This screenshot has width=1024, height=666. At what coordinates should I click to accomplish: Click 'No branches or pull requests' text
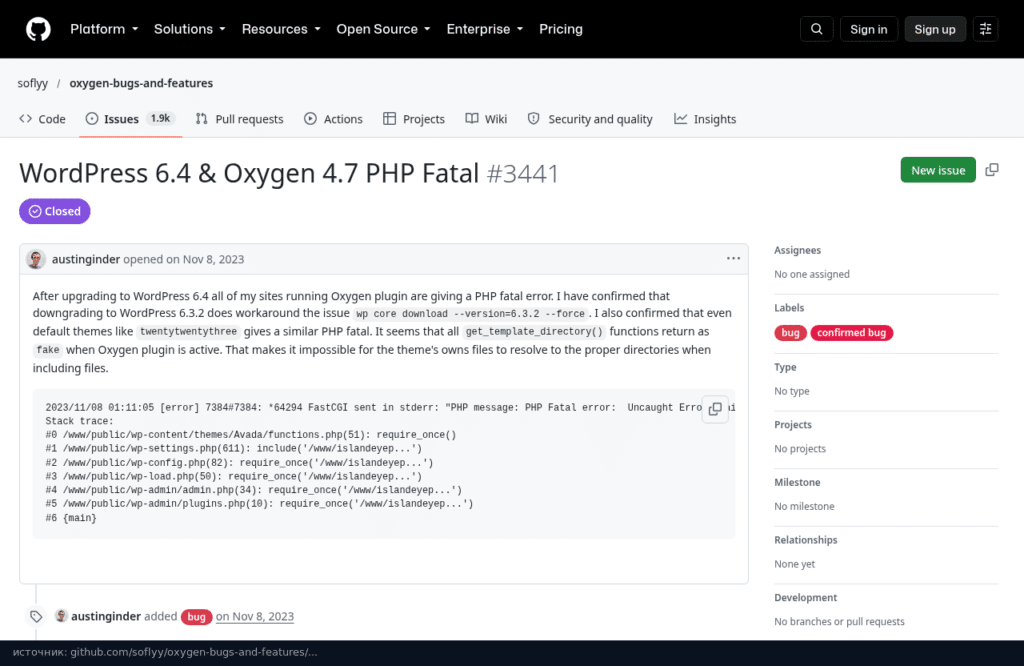click(839, 622)
